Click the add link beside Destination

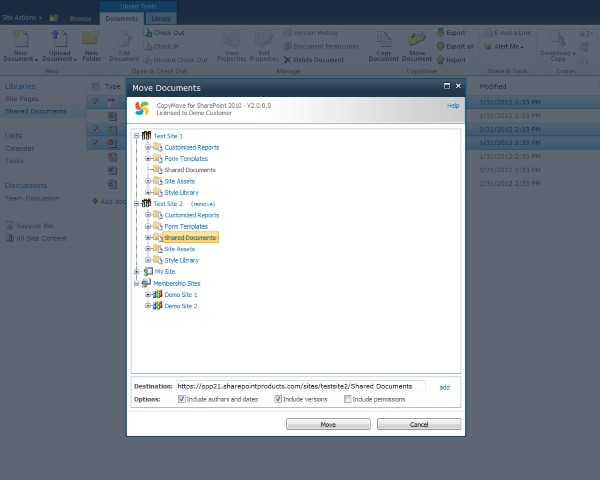[x=444, y=387]
